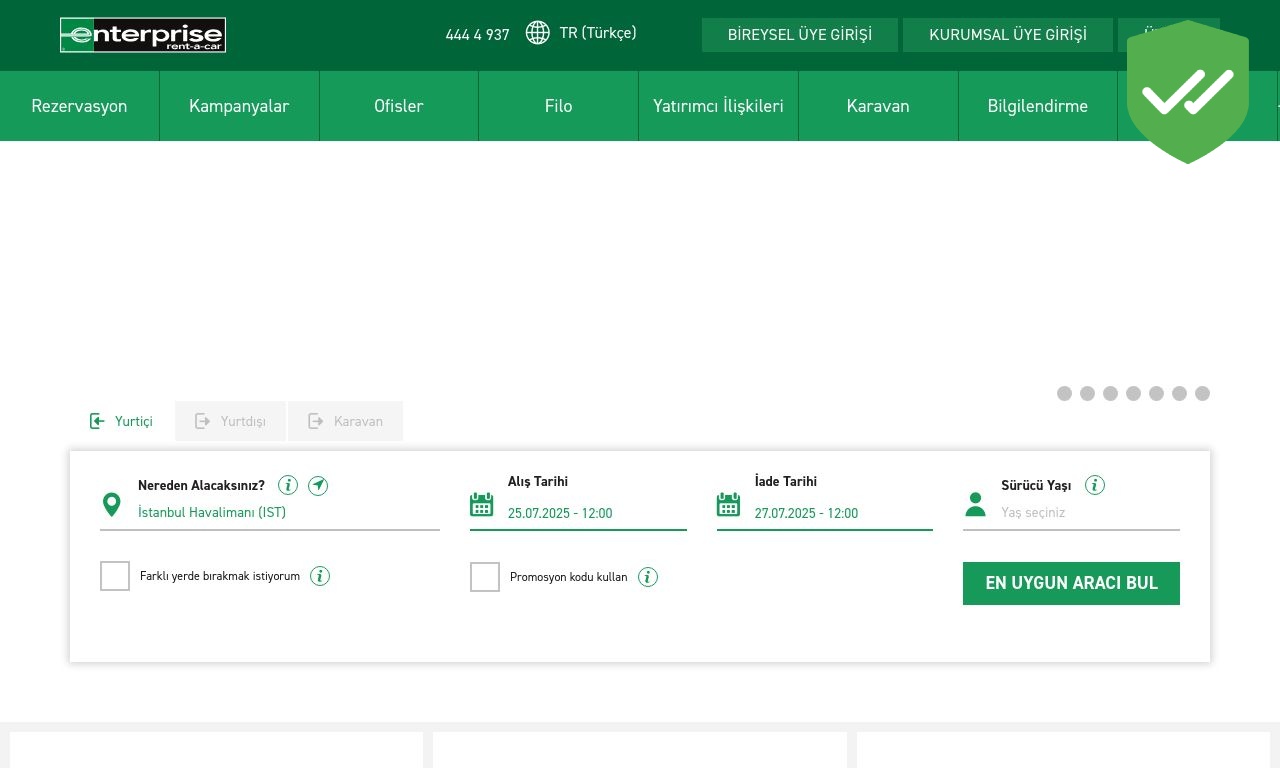Enable Farklı yerde bırakmak istiyorum checkbox
1280x768 pixels.
tap(115, 576)
